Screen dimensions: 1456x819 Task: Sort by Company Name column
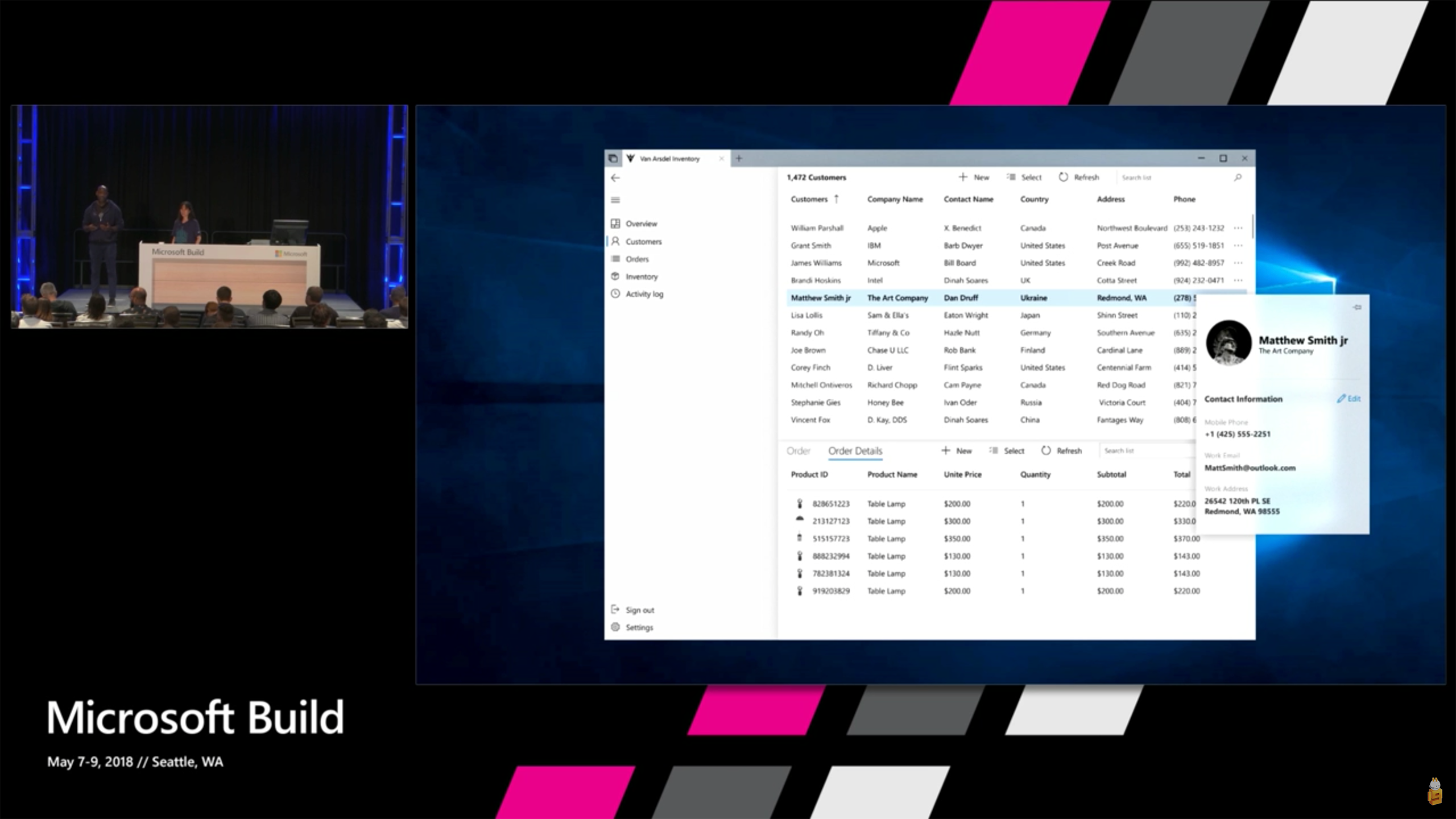tap(895, 200)
